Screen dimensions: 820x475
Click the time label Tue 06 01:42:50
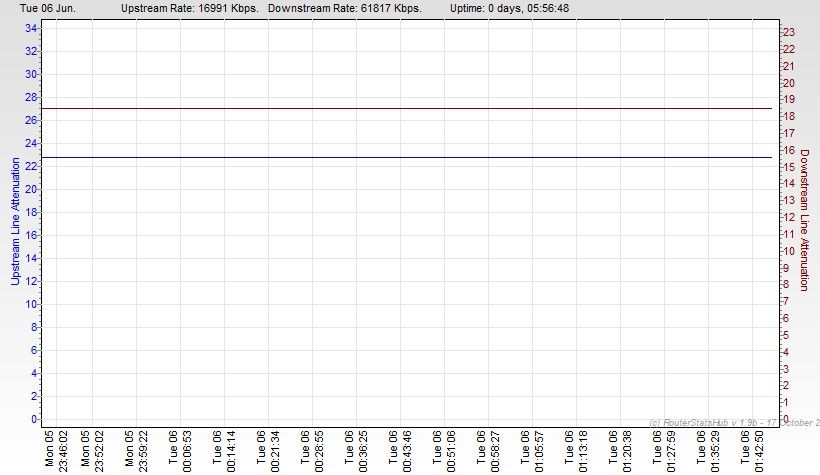751,451
